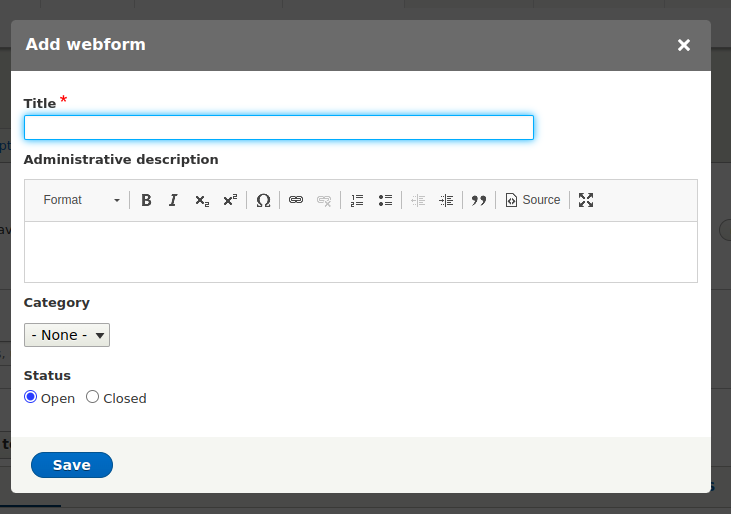The height and width of the screenshot is (514, 731).
Task: Increase indent in the editor
Action: pos(446,200)
